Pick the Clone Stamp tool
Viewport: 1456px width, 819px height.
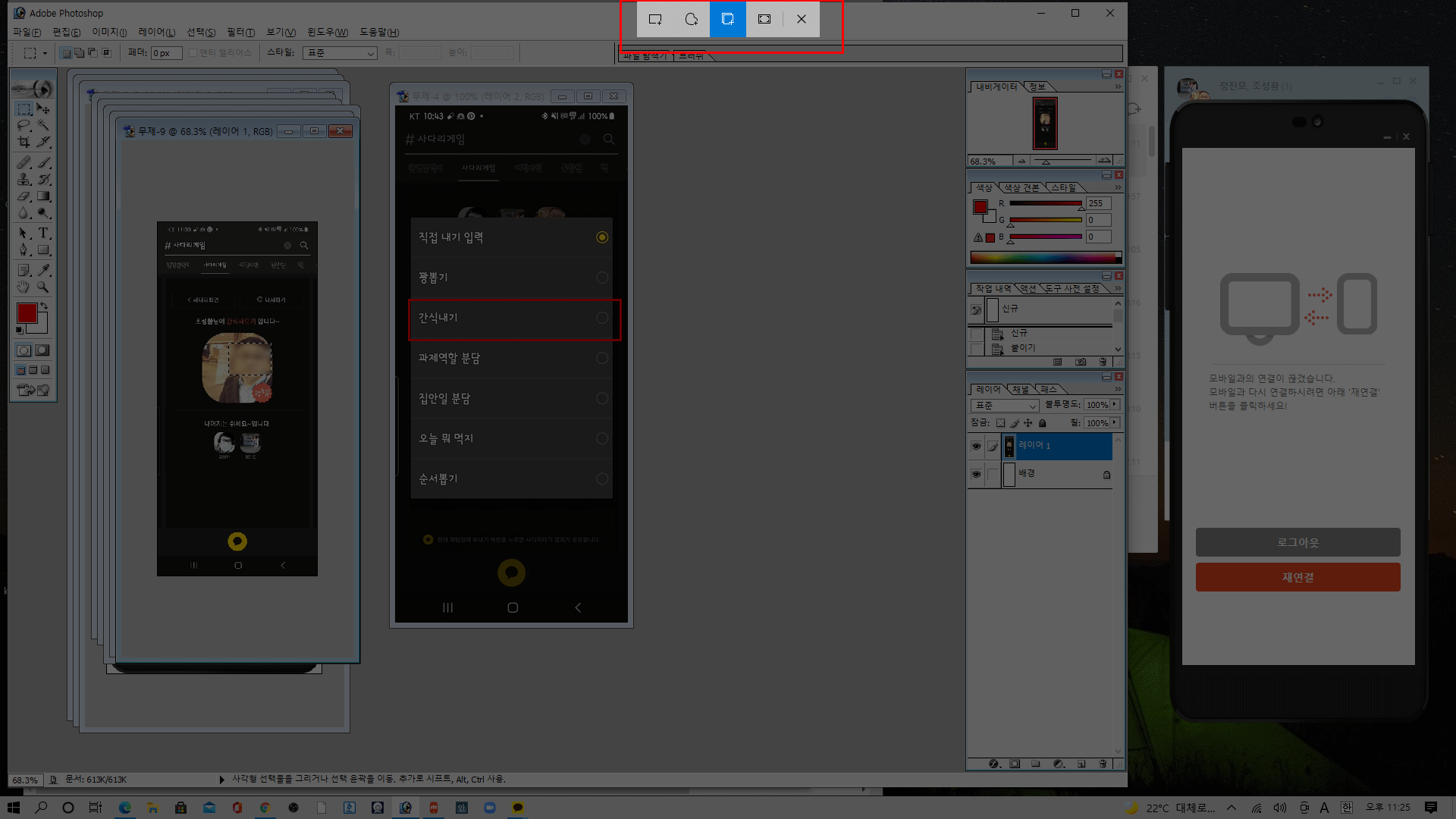(x=24, y=180)
